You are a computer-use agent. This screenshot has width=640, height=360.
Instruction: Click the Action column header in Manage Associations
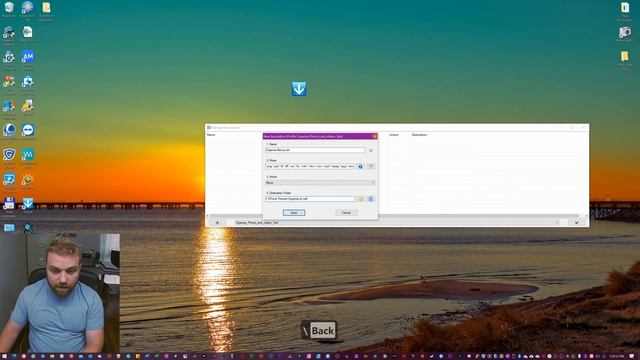[x=394, y=135]
